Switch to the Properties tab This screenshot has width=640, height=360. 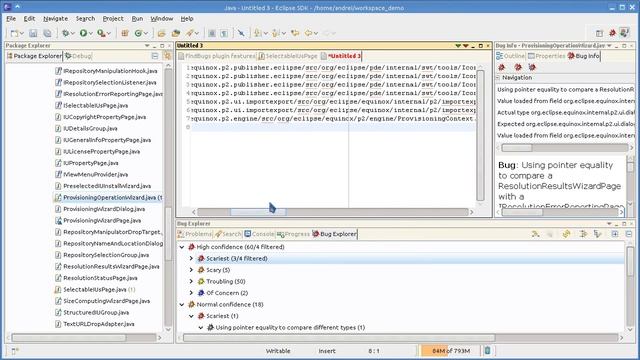pos(546,56)
